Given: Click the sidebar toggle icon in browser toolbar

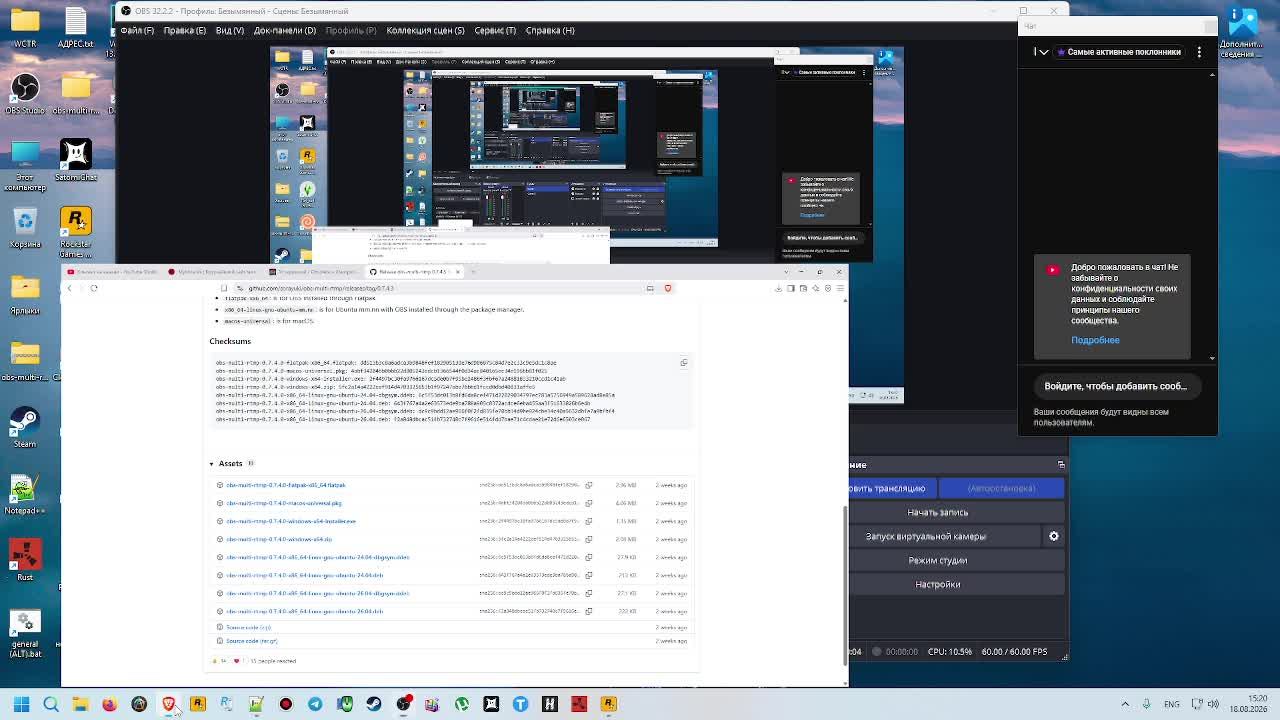Looking at the screenshot, I should point(790,288).
